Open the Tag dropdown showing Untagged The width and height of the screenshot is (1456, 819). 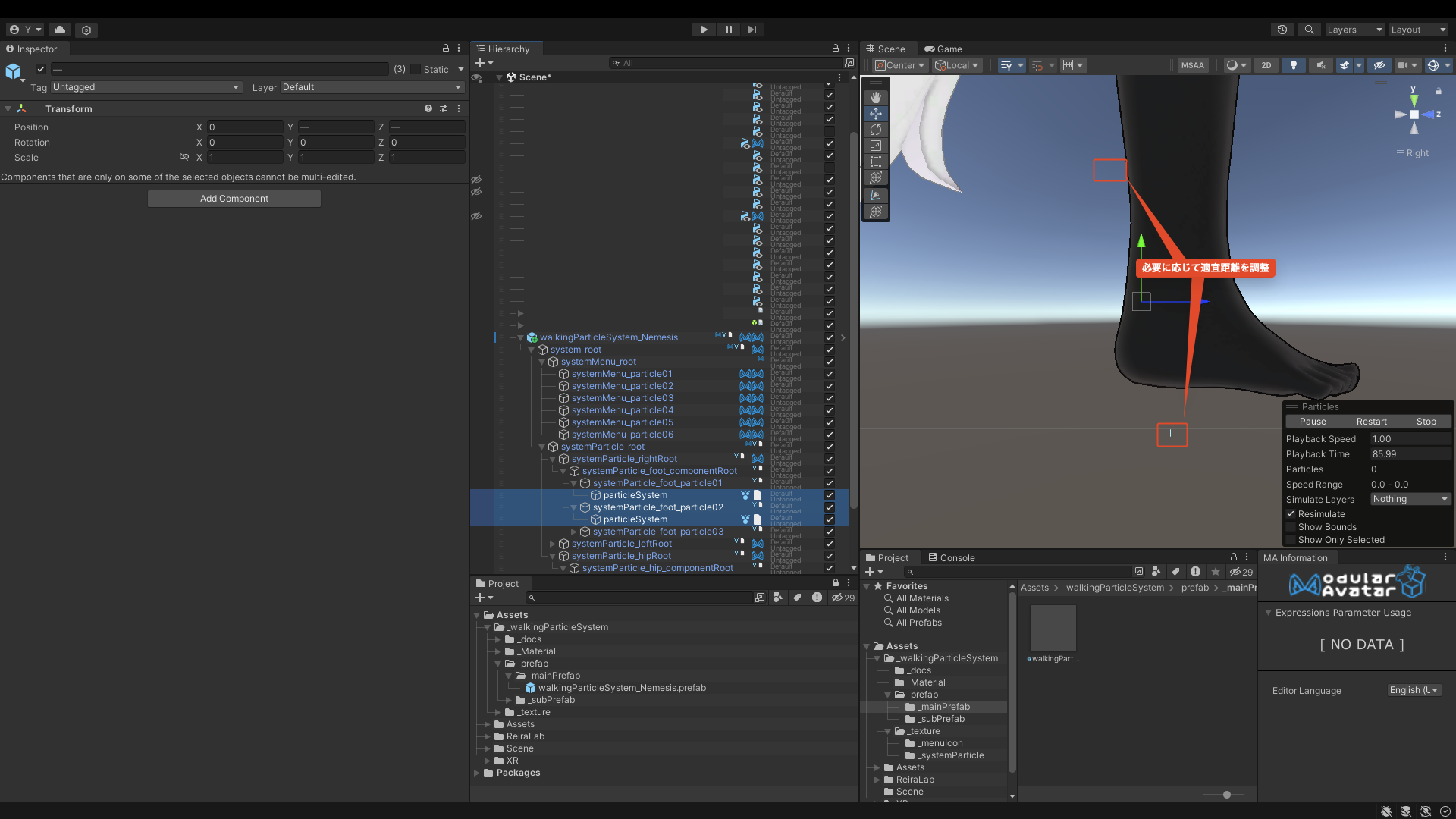[146, 87]
